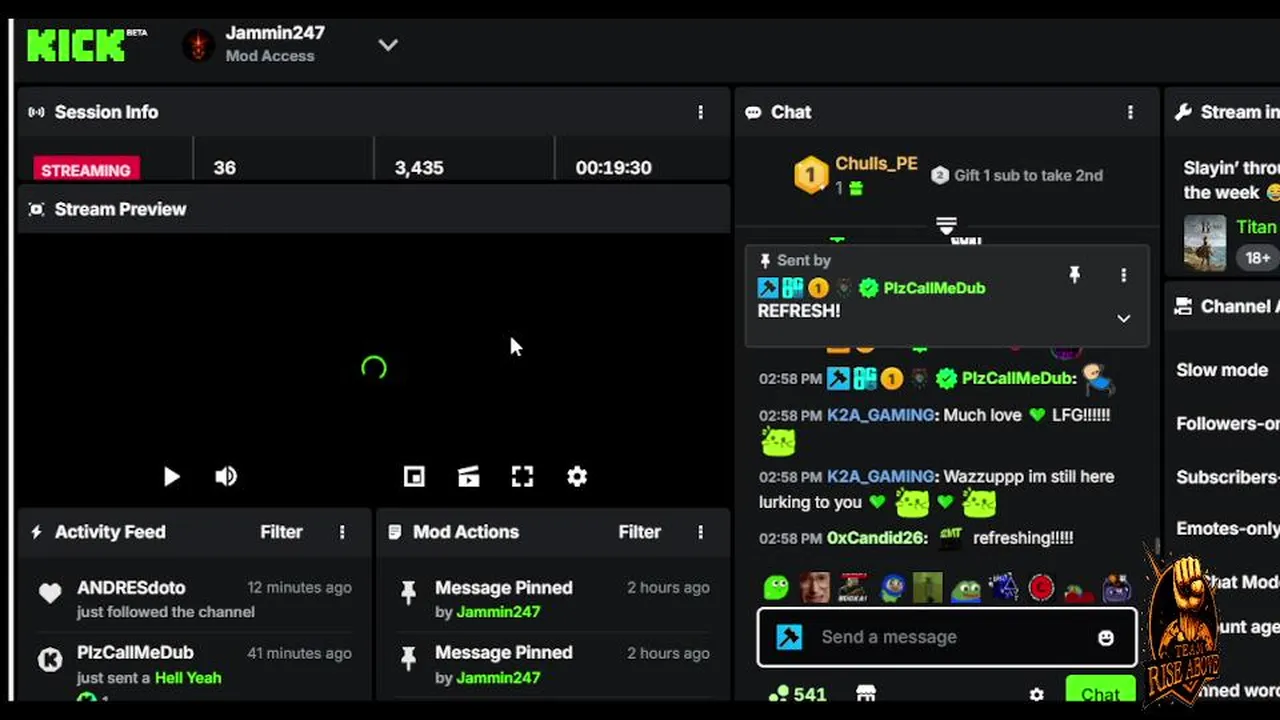The width and height of the screenshot is (1280, 720).
Task: Click PlzCallMeDub in the Activity Feed
Action: (135, 653)
